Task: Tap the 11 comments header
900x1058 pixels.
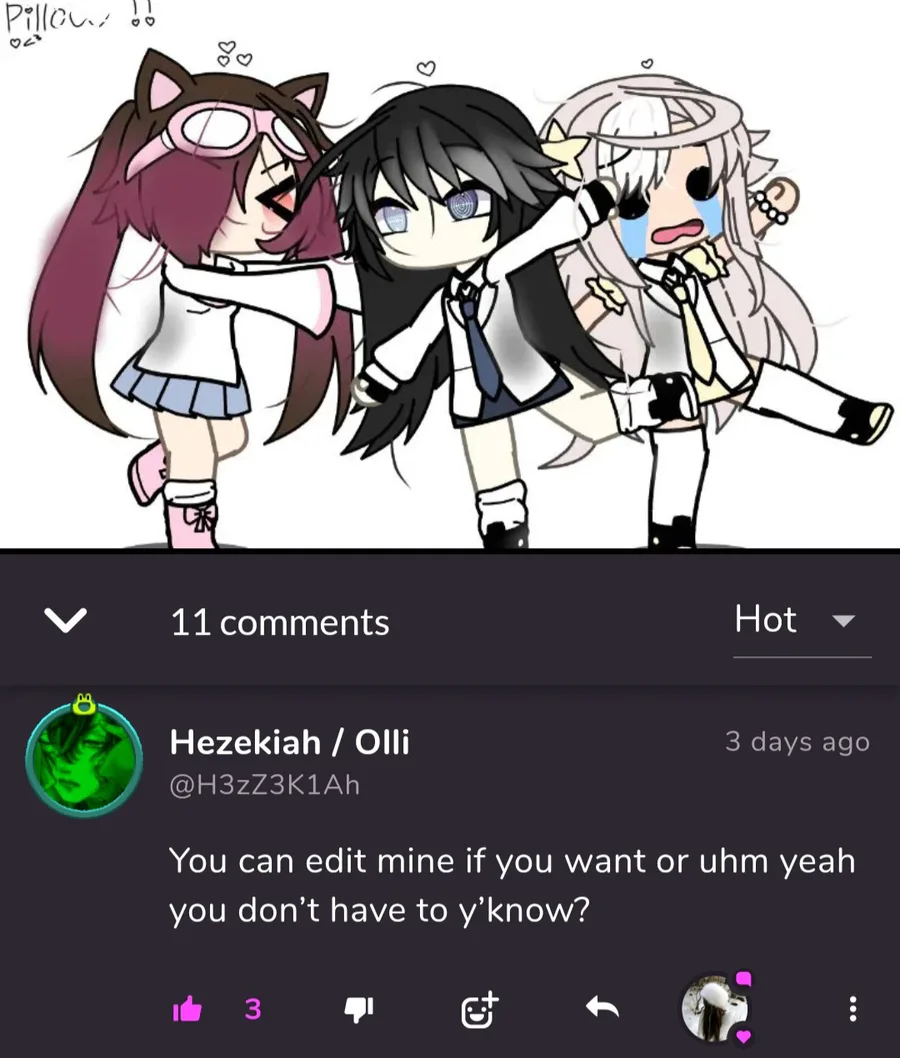Action: coord(280,621)
